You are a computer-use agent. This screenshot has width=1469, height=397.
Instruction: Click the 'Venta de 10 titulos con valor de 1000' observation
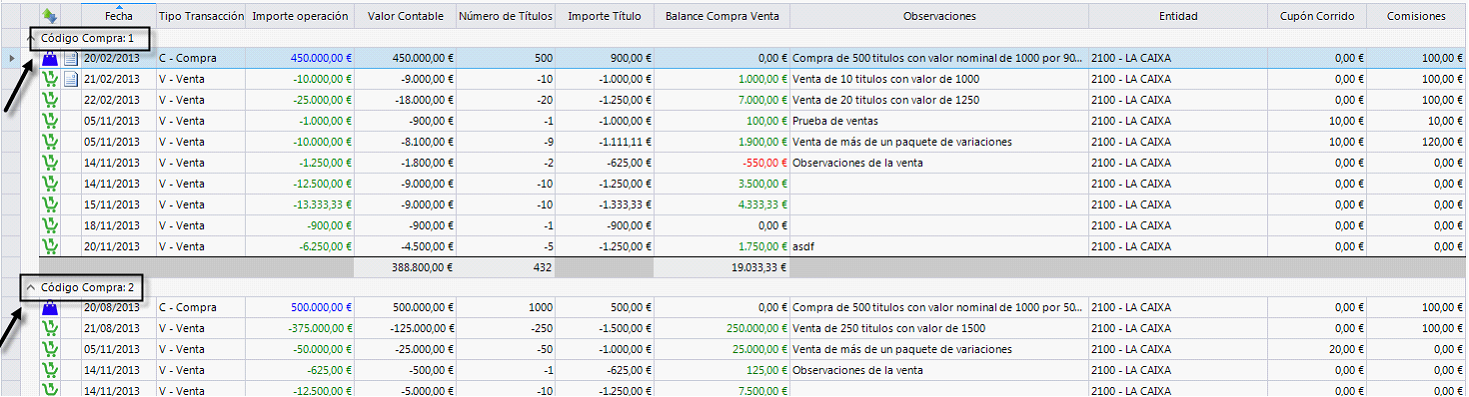[x=939, y=79]
